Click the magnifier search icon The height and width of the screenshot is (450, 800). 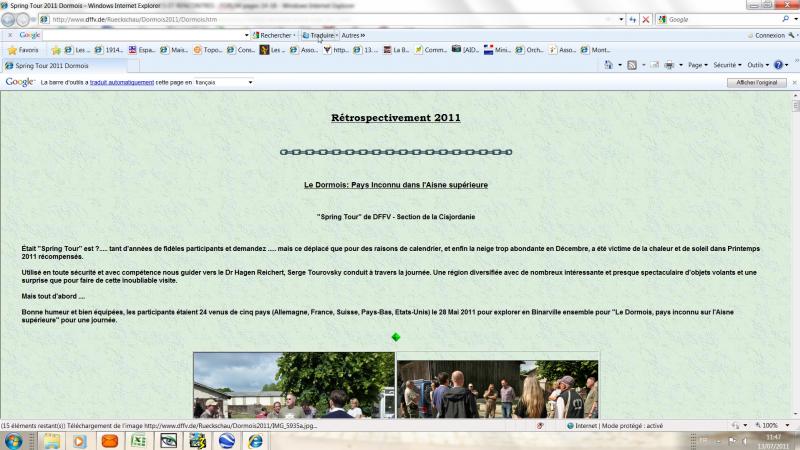tap(786, 19)
